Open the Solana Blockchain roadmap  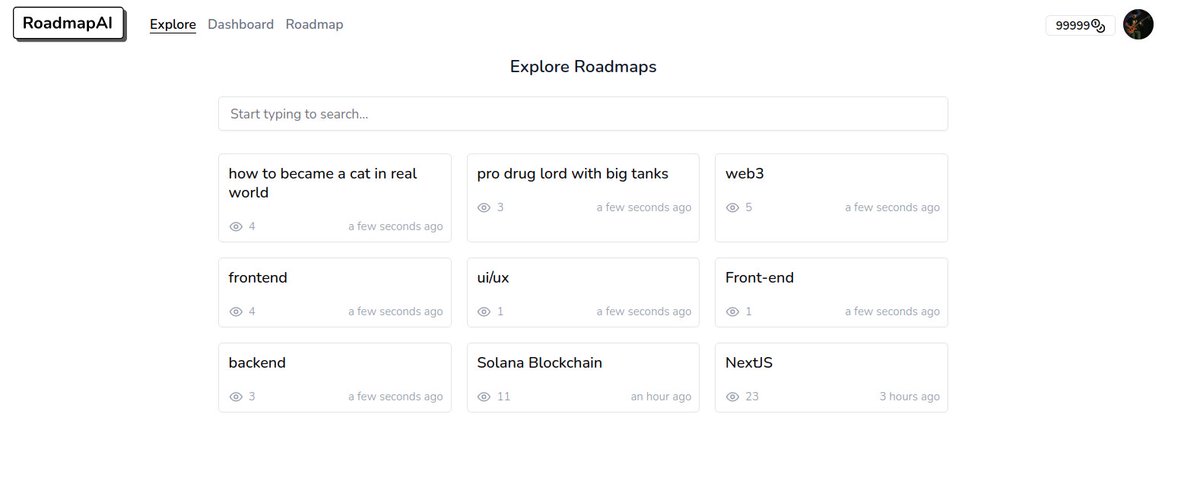point(539,362)
